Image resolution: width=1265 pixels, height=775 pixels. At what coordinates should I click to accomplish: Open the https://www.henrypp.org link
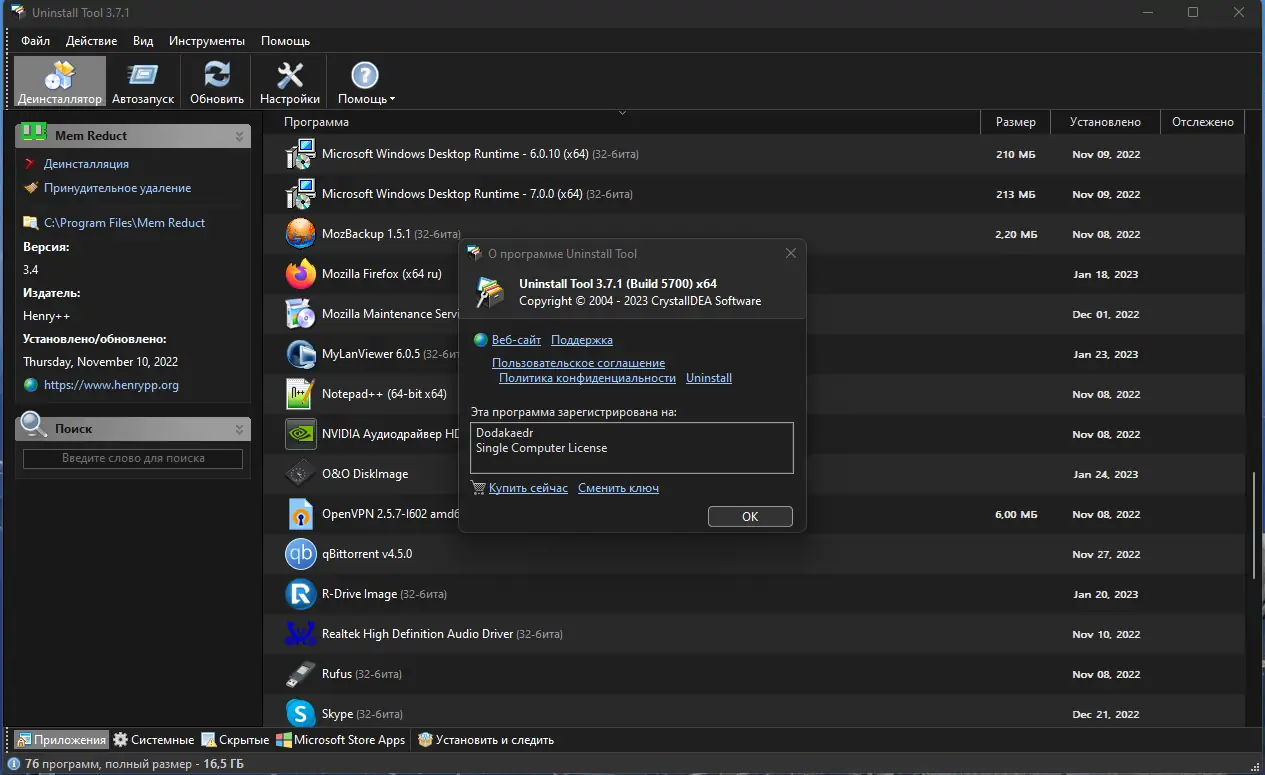[x=112, y=385]
